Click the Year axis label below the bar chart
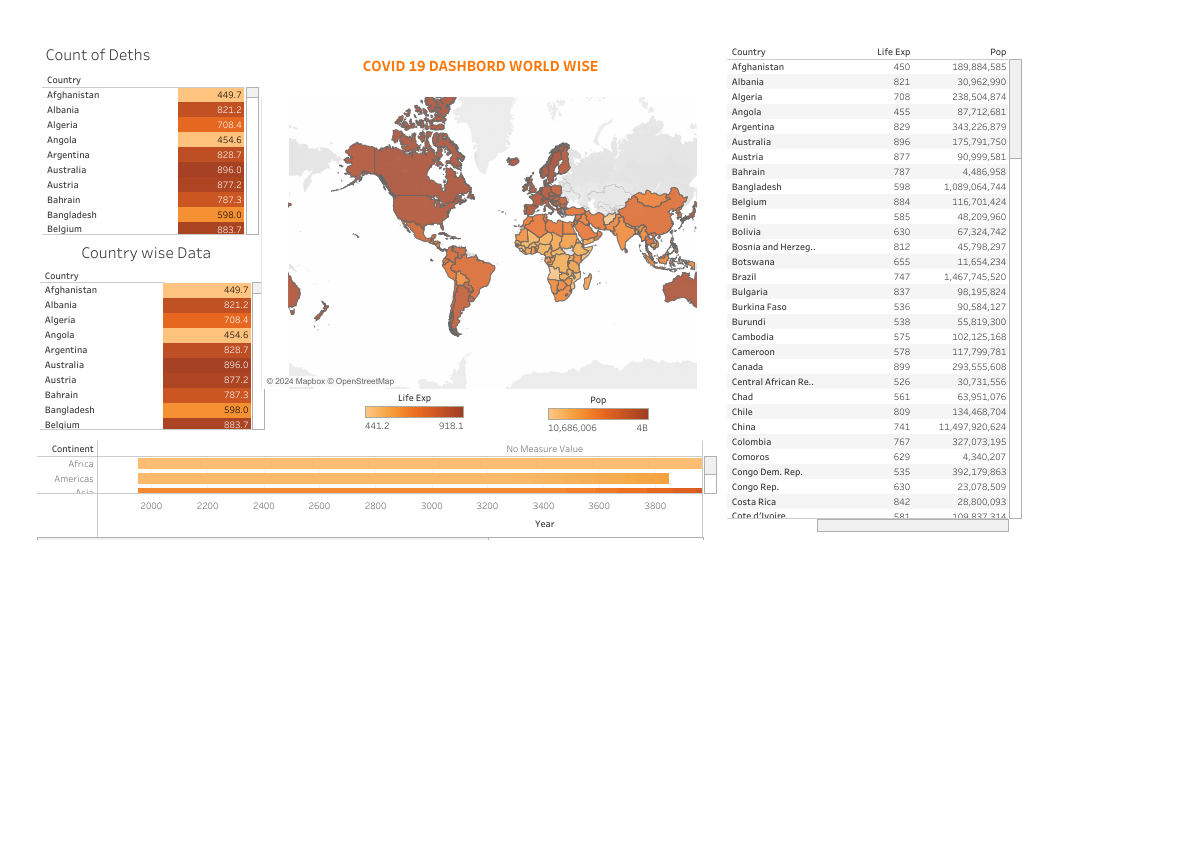 tap(544, 523)
